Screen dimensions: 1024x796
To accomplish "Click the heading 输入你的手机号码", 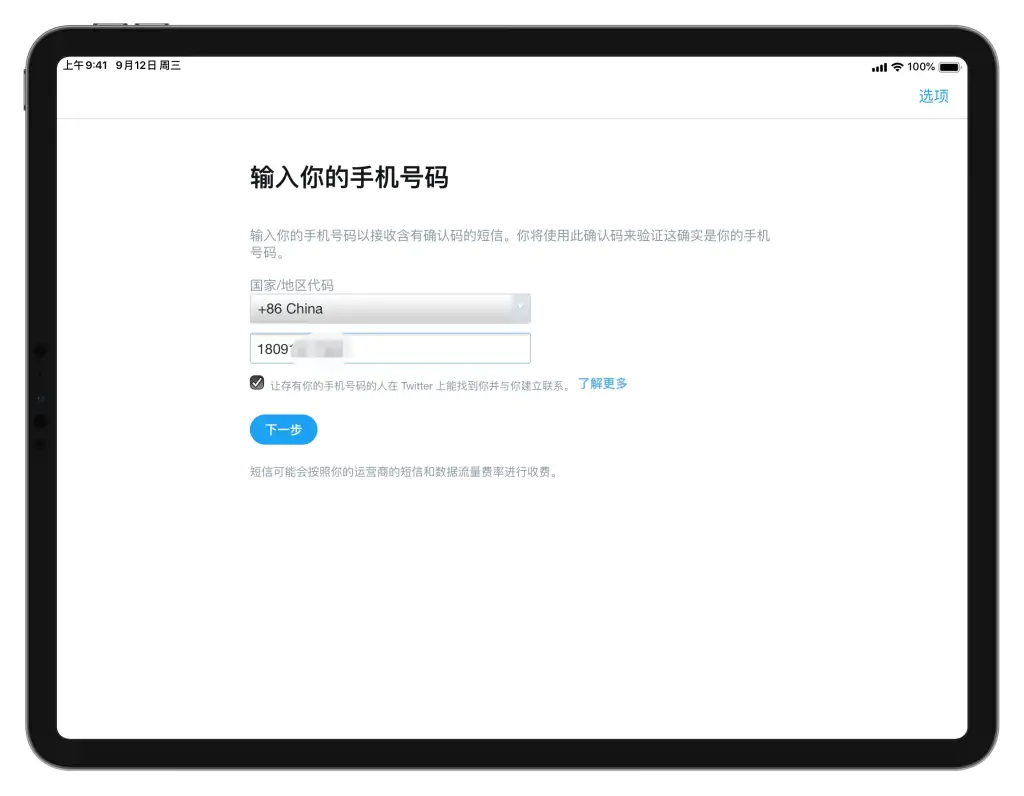I will tap(349, 177).
